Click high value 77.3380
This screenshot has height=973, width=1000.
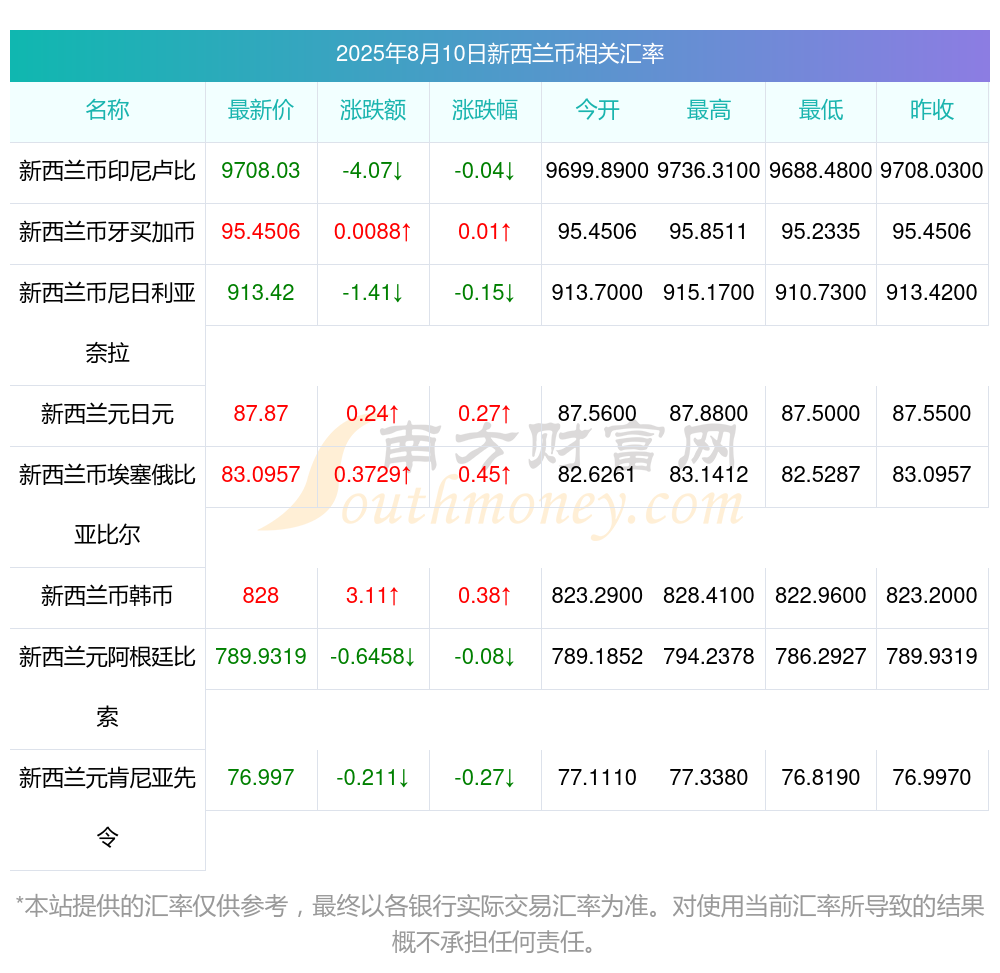709,777
